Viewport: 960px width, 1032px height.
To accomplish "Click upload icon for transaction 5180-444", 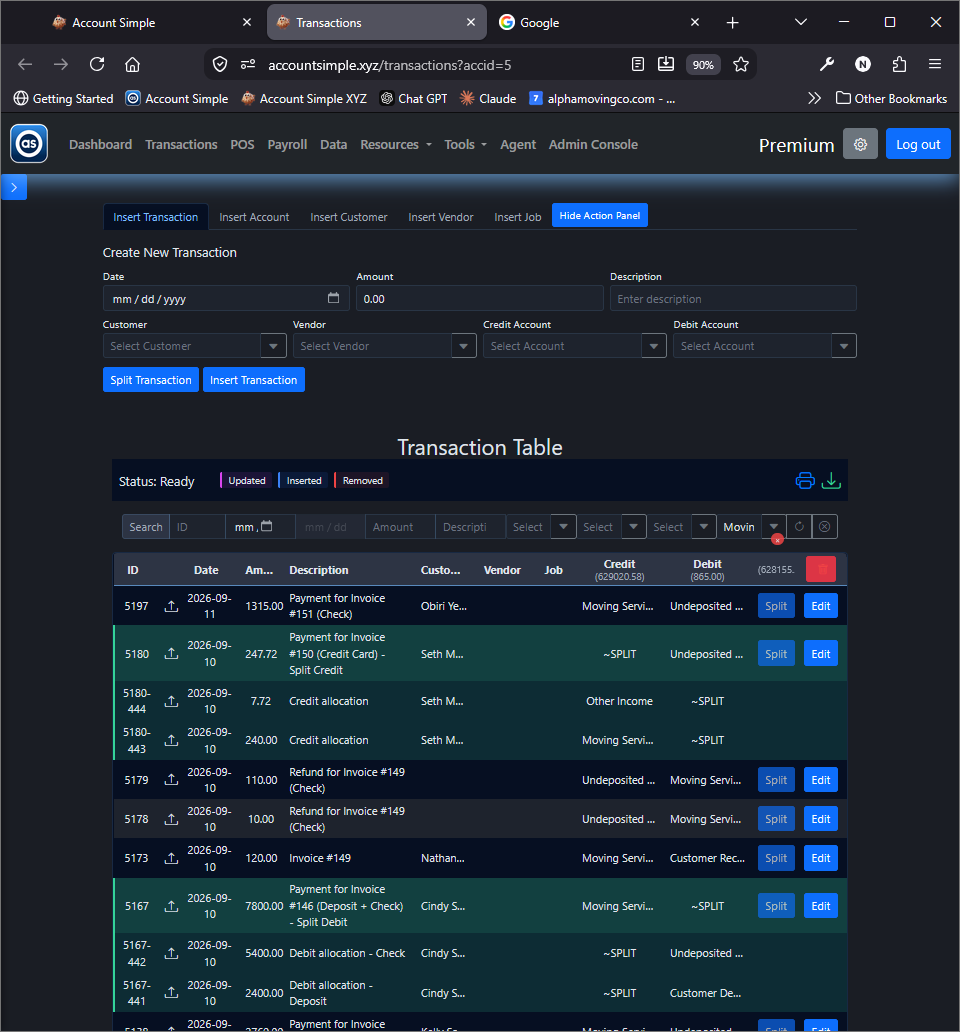I will click(x=171, y=701).
